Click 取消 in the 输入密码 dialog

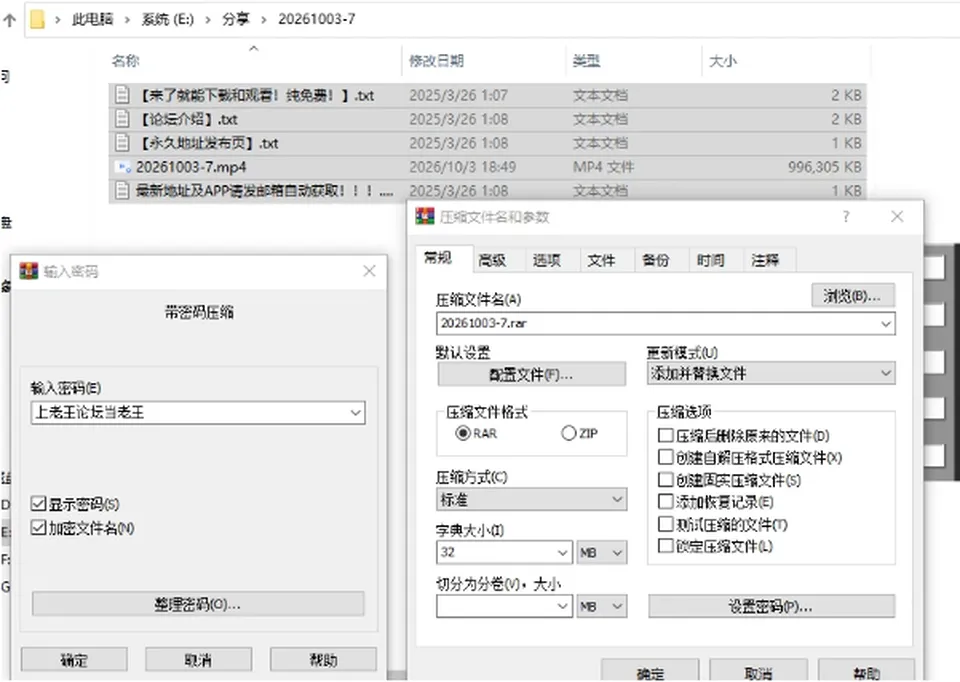point(198,660)
